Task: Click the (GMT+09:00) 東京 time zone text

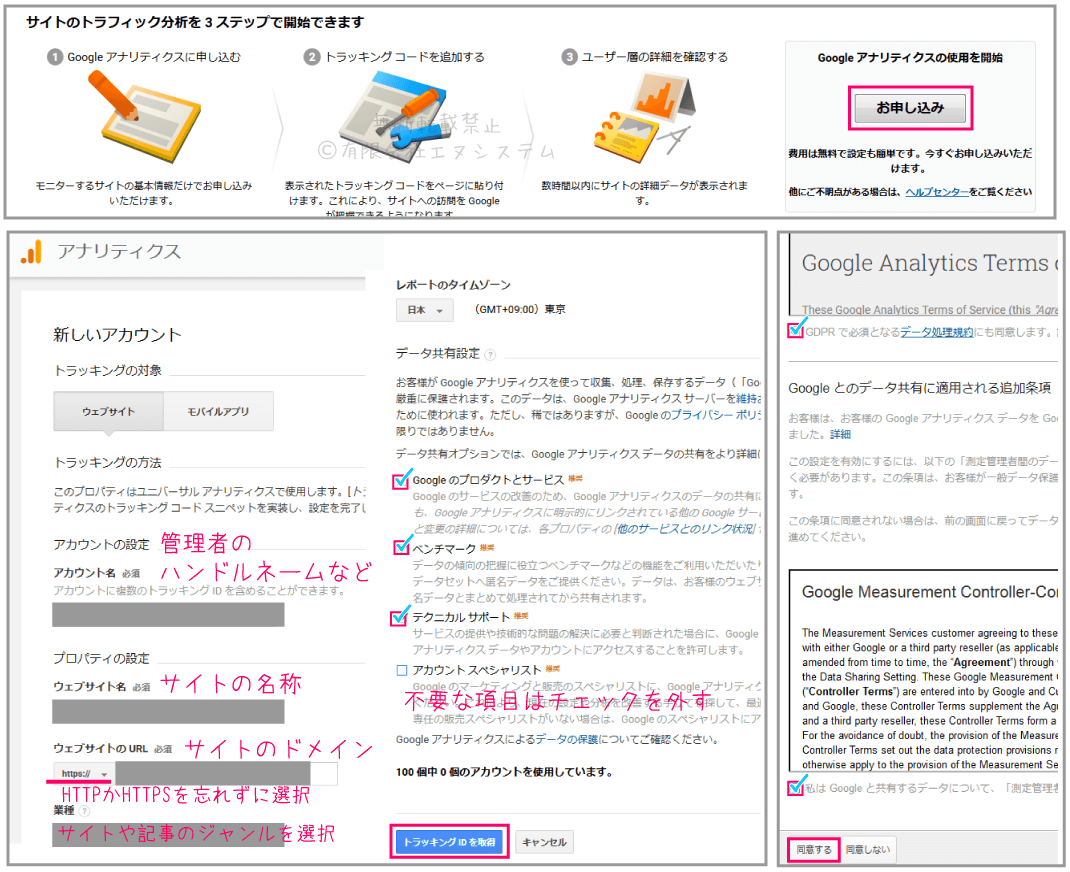Action: tap(520, 309)
